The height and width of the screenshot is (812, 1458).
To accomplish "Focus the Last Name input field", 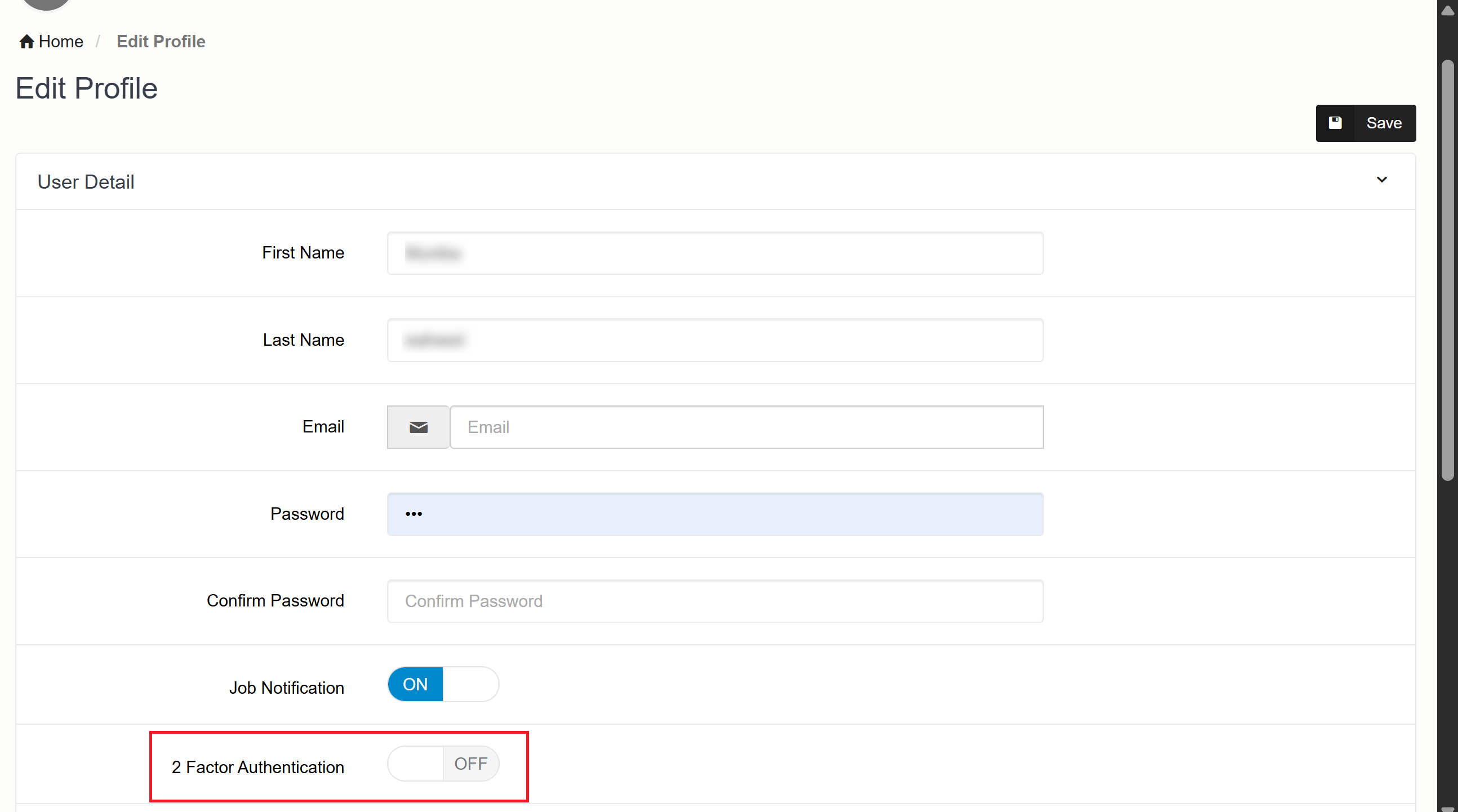I will pos(715,340).
